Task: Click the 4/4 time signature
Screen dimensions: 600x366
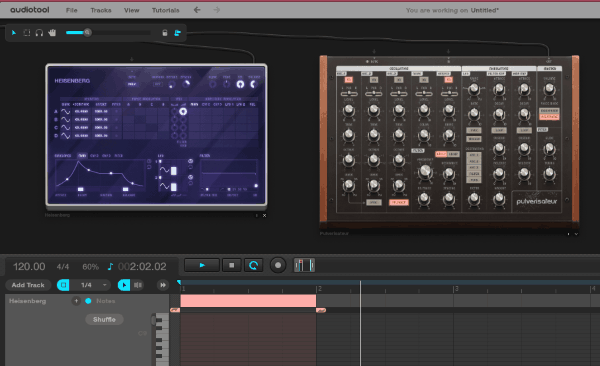Action: [63, 266]
